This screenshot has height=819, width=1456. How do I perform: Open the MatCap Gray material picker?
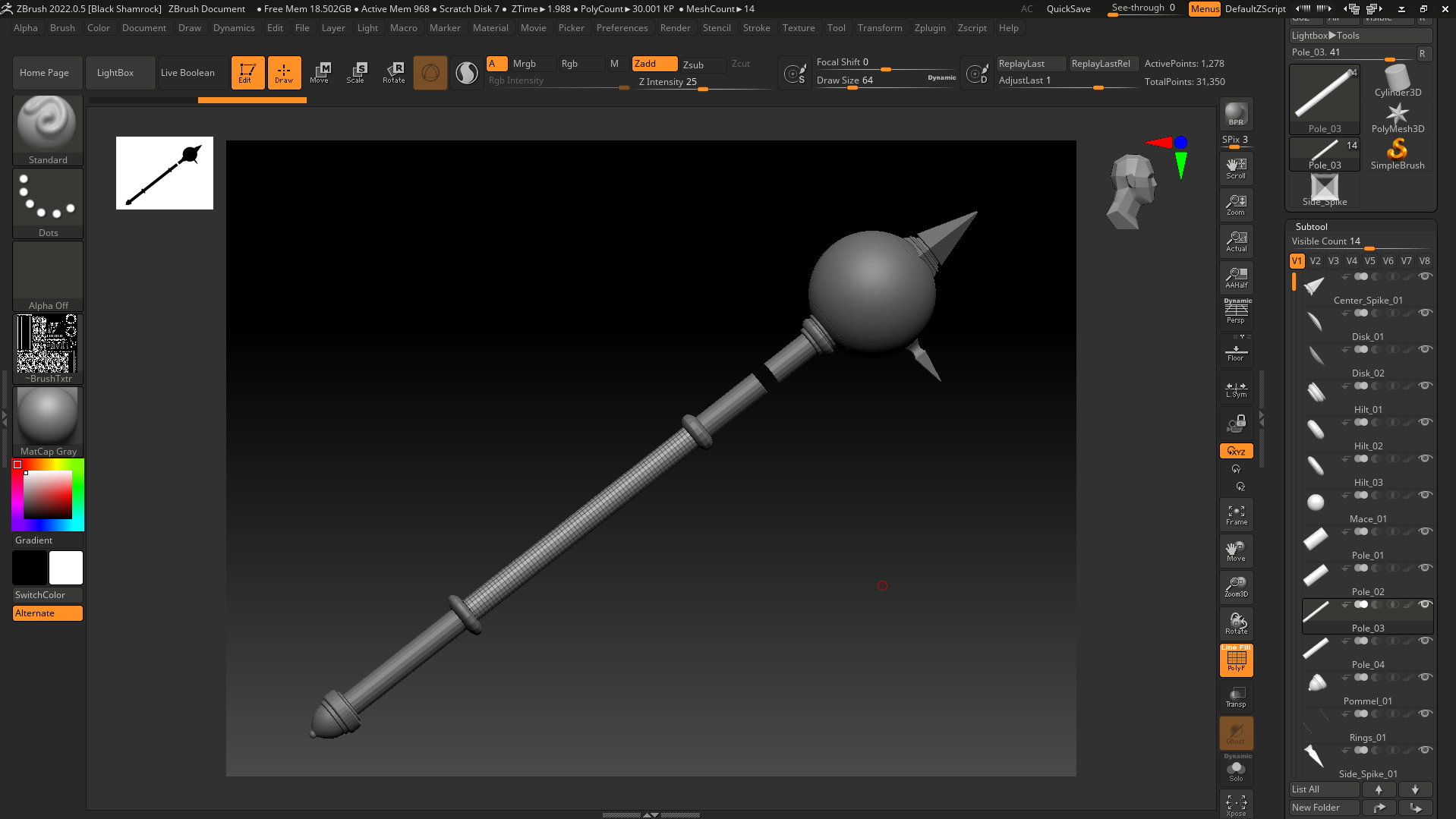click(x=47, y=416)
